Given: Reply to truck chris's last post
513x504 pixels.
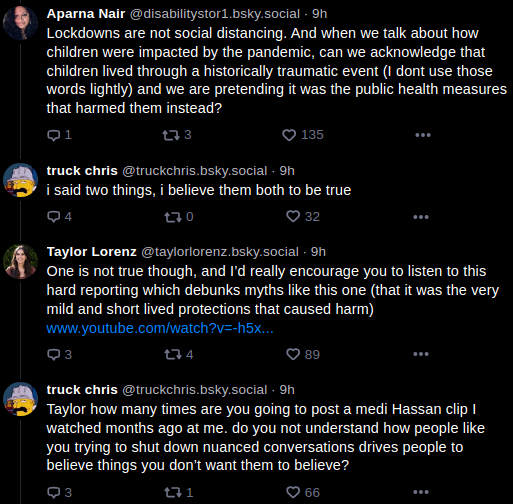Looking at the screenshot, I should coord(59,492).
